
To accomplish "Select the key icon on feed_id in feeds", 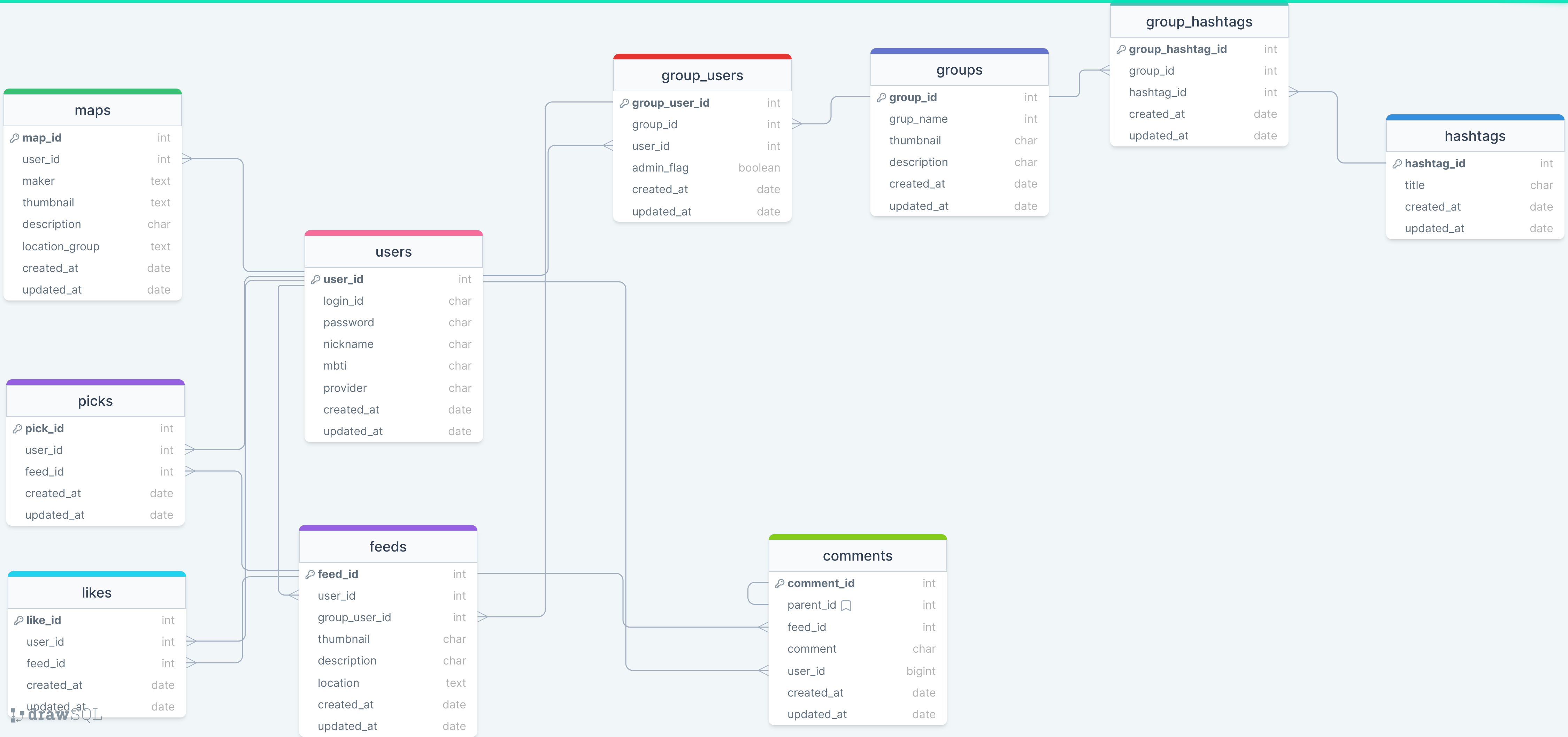I will 310,574.
